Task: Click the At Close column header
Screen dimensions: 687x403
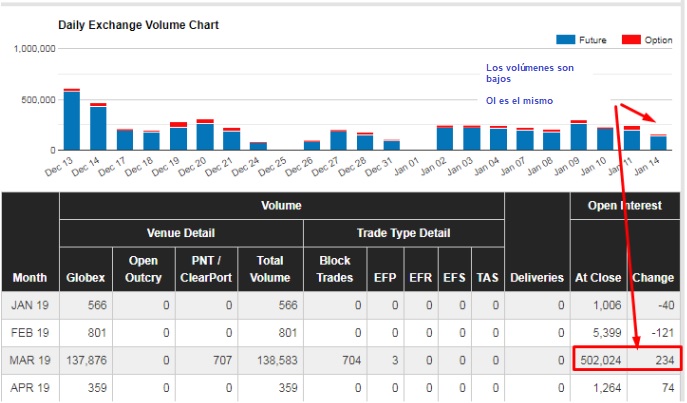Action: (598, 278)
